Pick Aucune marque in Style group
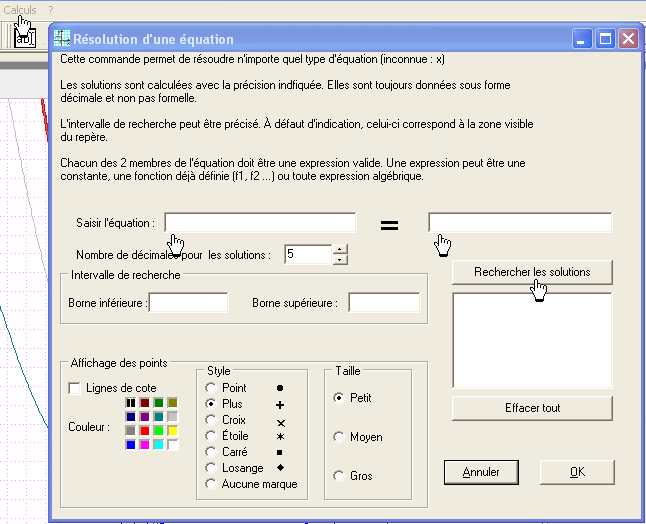The image size is (646, 524). click(211, 484)
